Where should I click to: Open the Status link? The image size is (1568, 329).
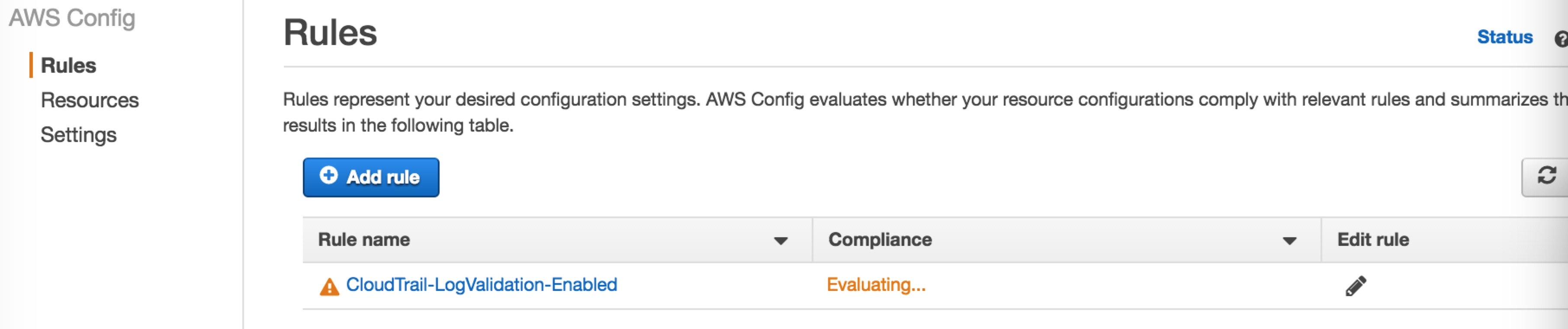(x=1505, y=37)
